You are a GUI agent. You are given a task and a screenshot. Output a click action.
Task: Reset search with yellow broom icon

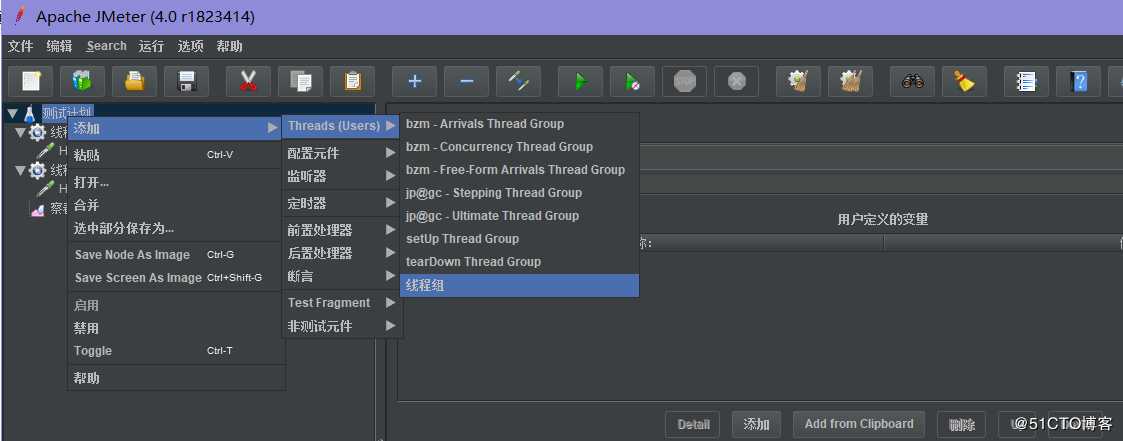coord(964,81)
